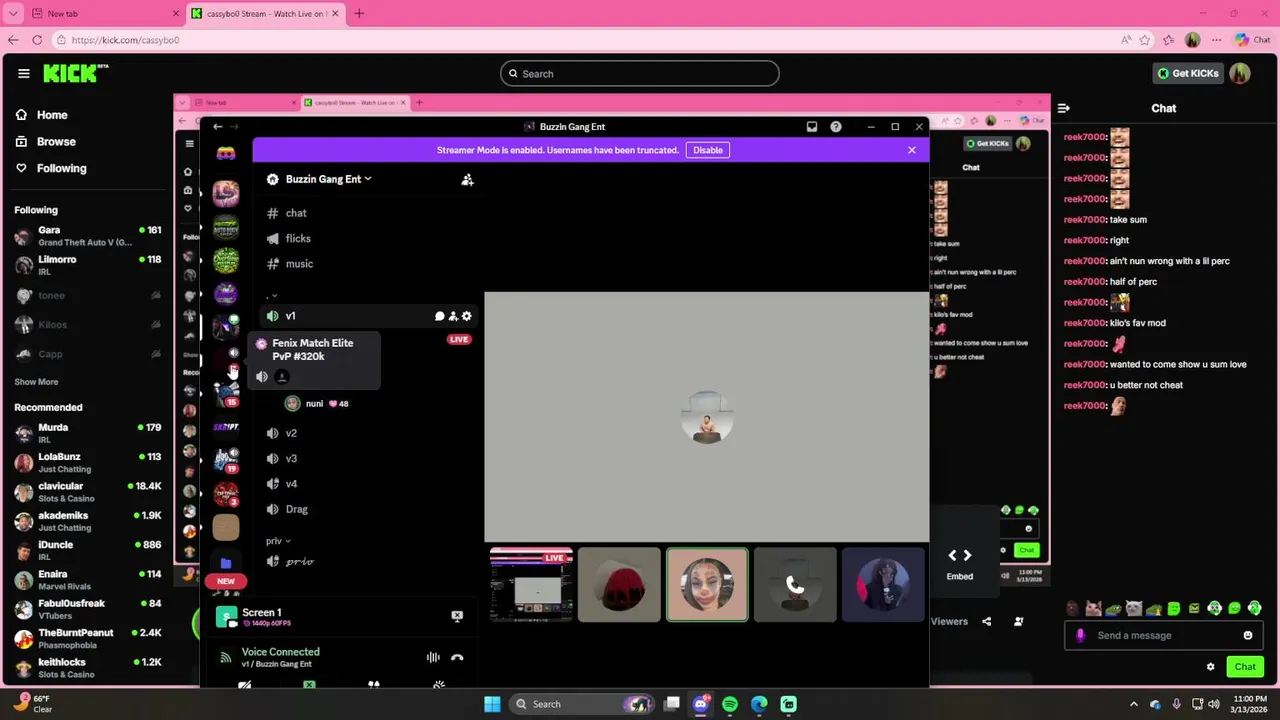Open Discord from the taskbar
The image size is (1280, 720).
point(701,704)
